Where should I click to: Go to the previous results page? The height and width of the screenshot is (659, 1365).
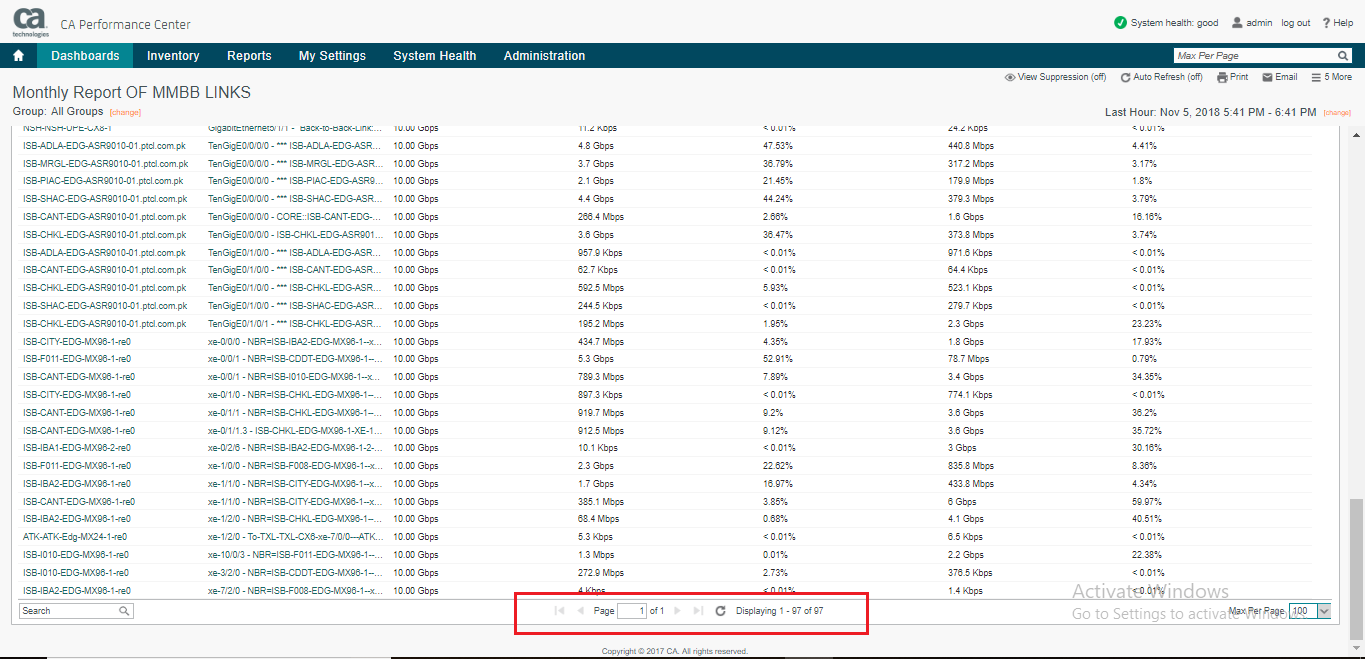pyautogui.click(x=581, y=610)
